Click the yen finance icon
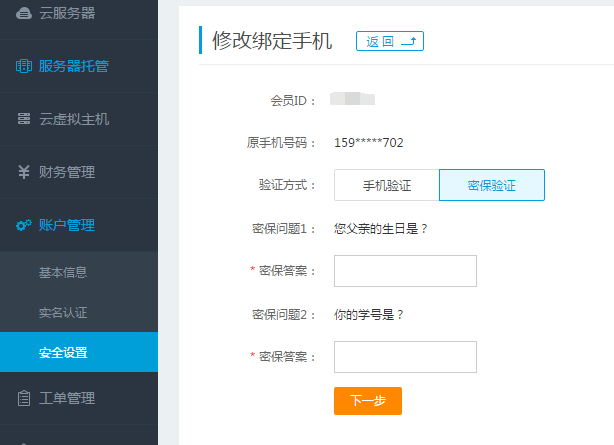 coord(23,172)
